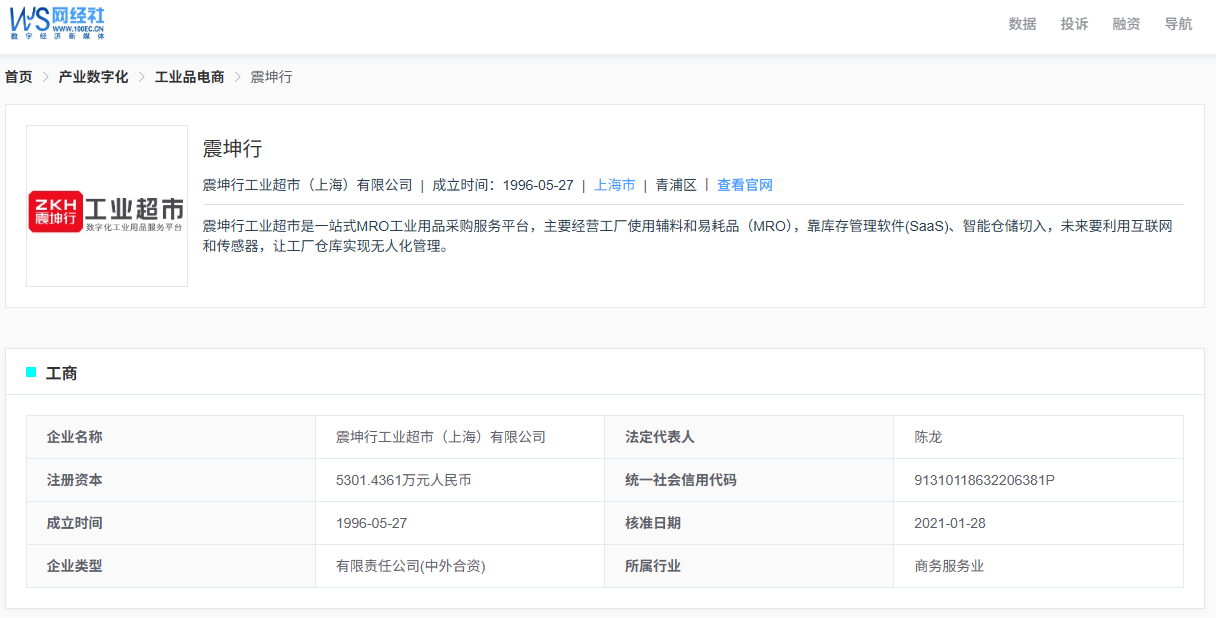Select 震坤行 breadcrumb entry
This screenshot has height=618, width=1216.
pos(271,77)
